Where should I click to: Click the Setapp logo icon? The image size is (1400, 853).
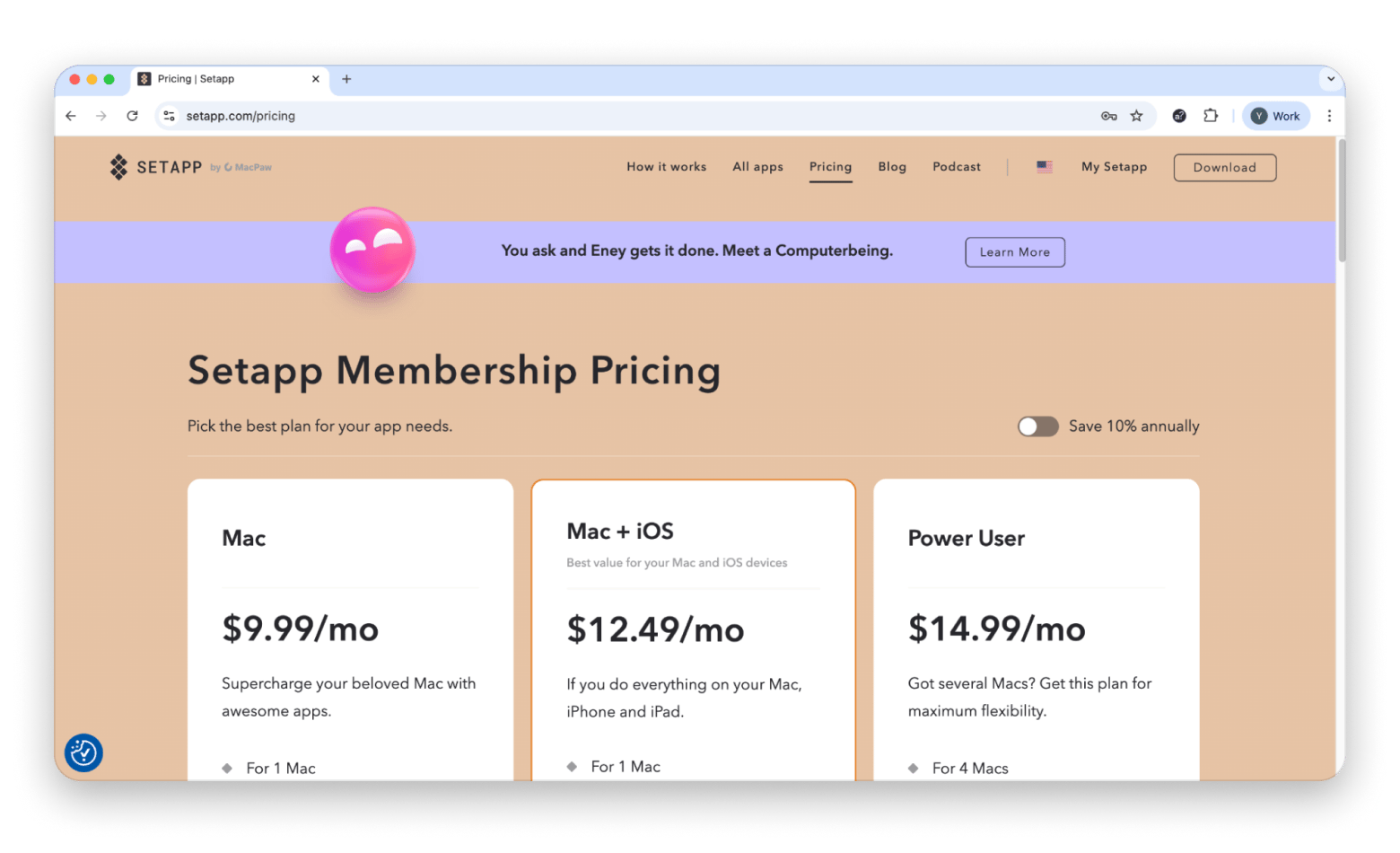click(118, 167)
